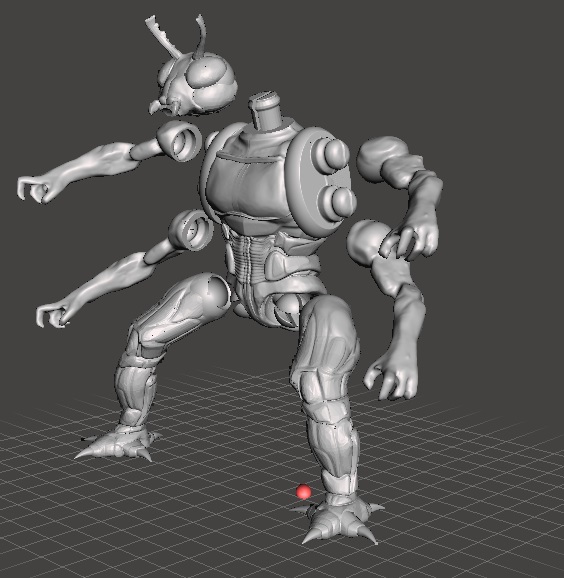Viewport: 564px width, 578px height.
Task: Pick the long serrated antenna on the head
Action: 163,36
